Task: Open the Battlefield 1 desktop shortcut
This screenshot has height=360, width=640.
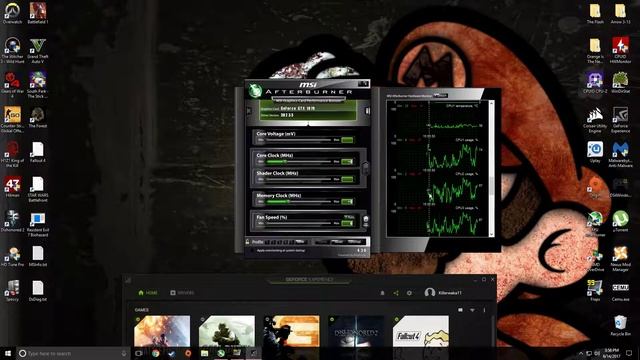Action: [x=38, y=13]
